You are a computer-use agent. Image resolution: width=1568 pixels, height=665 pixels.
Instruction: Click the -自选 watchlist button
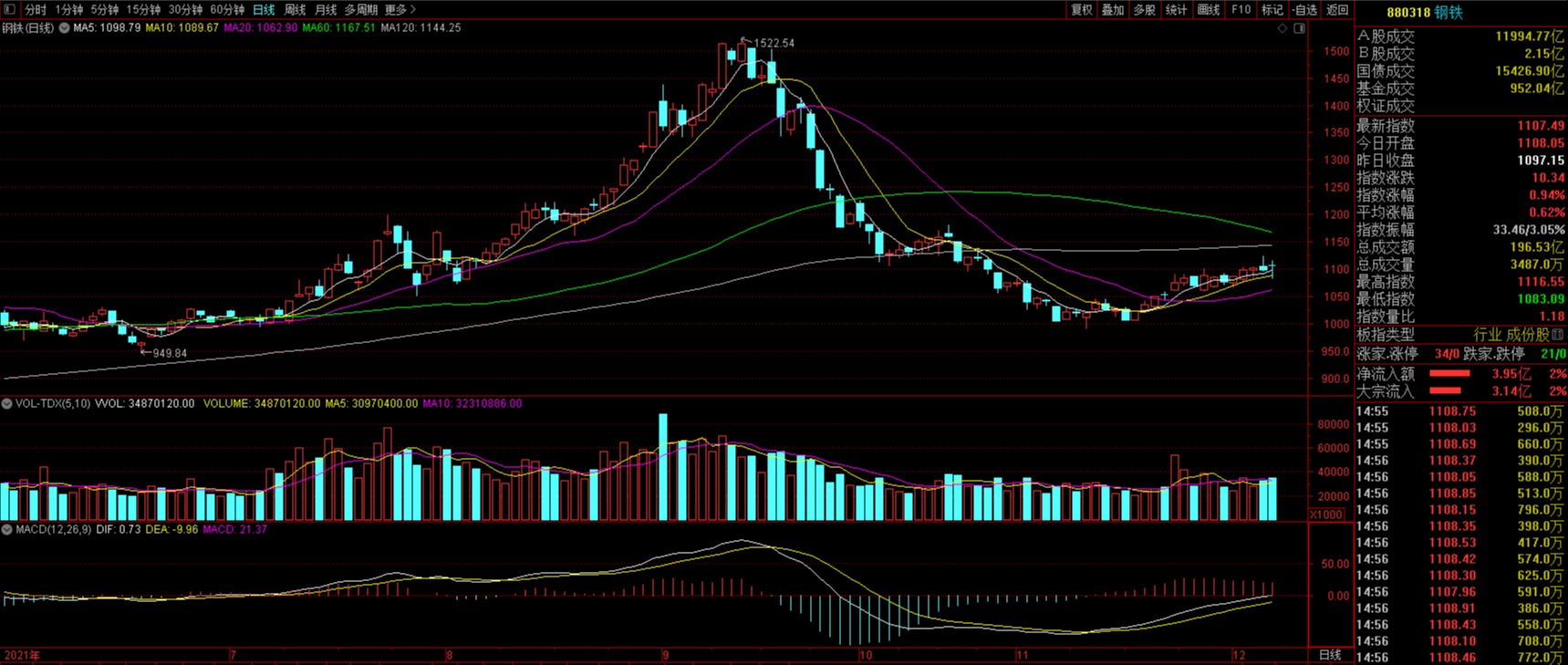pyautogui.click(x=1305, y=9)
